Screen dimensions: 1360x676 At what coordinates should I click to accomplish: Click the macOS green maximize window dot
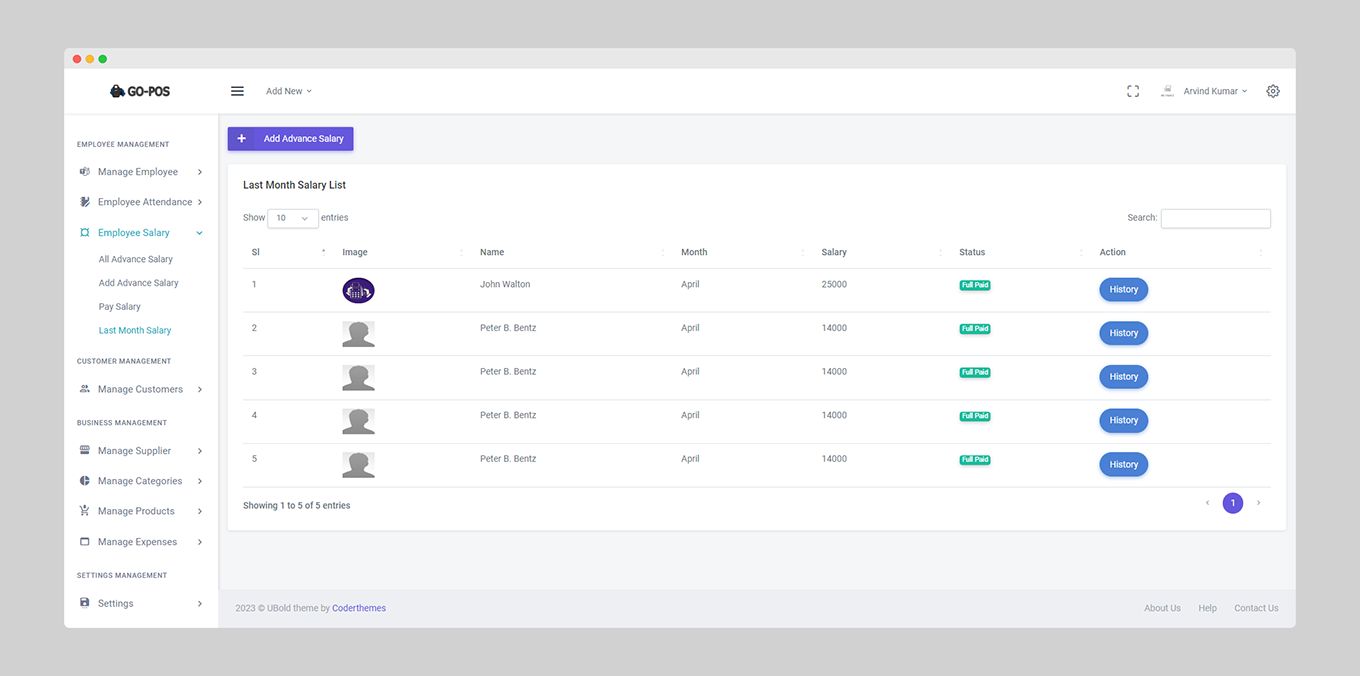tap(103, 59)
